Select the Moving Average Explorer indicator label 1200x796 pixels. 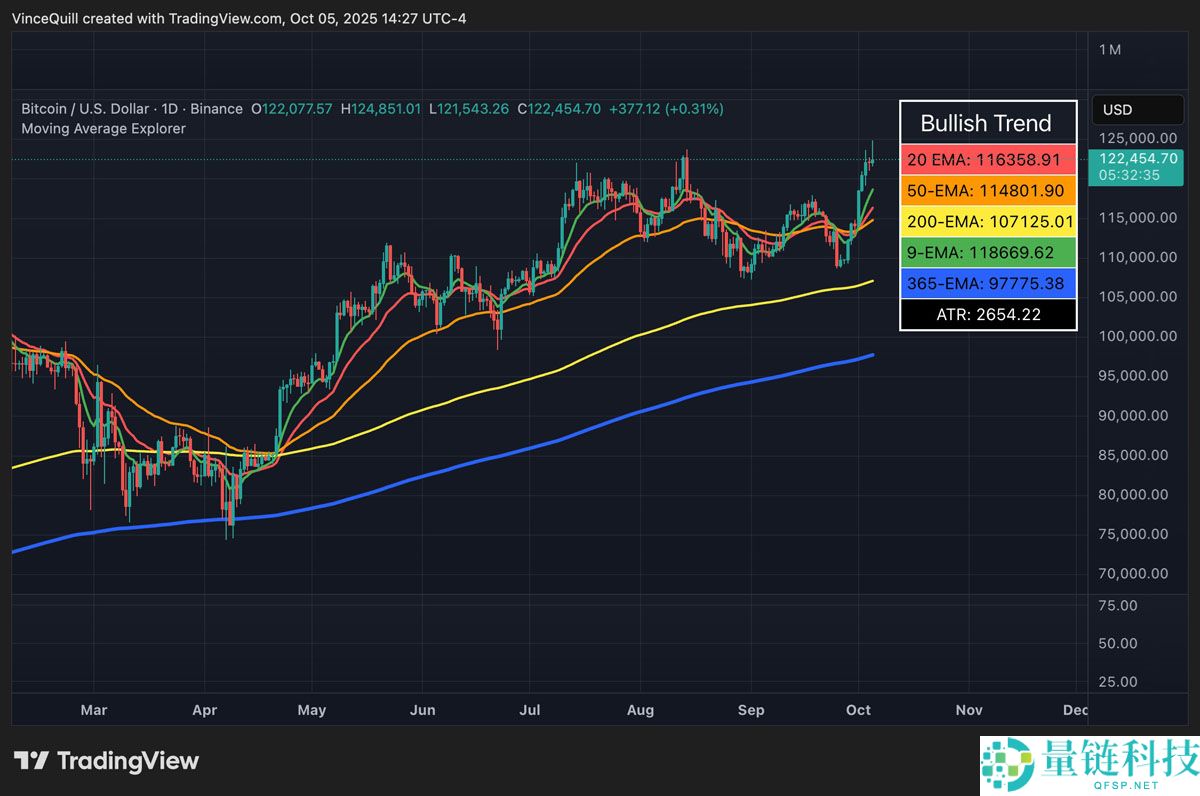103,128
